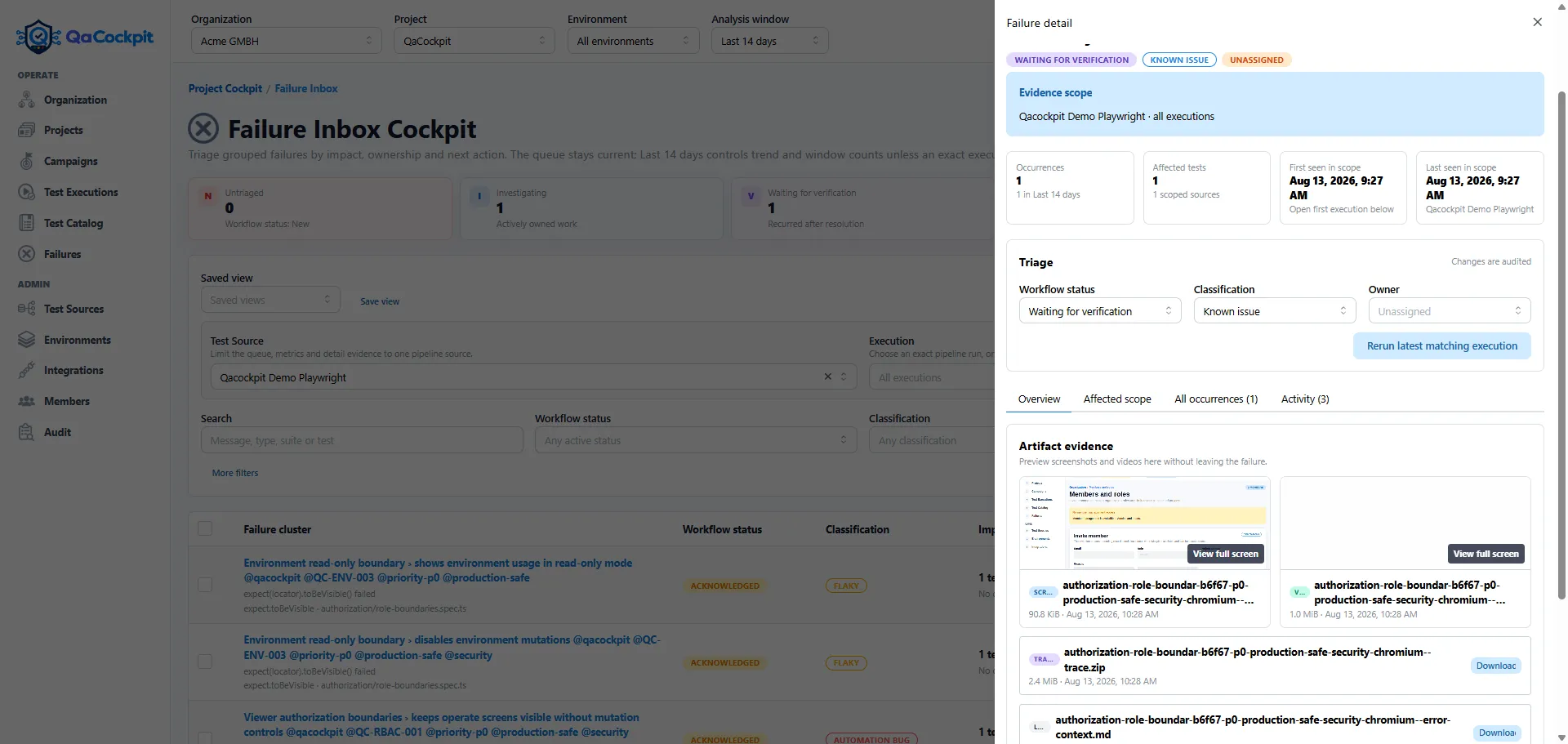The width and height of the screenshot is (1568, 744).
Task: Switch to the Affected scope tab
Action: coord(1117,399)
